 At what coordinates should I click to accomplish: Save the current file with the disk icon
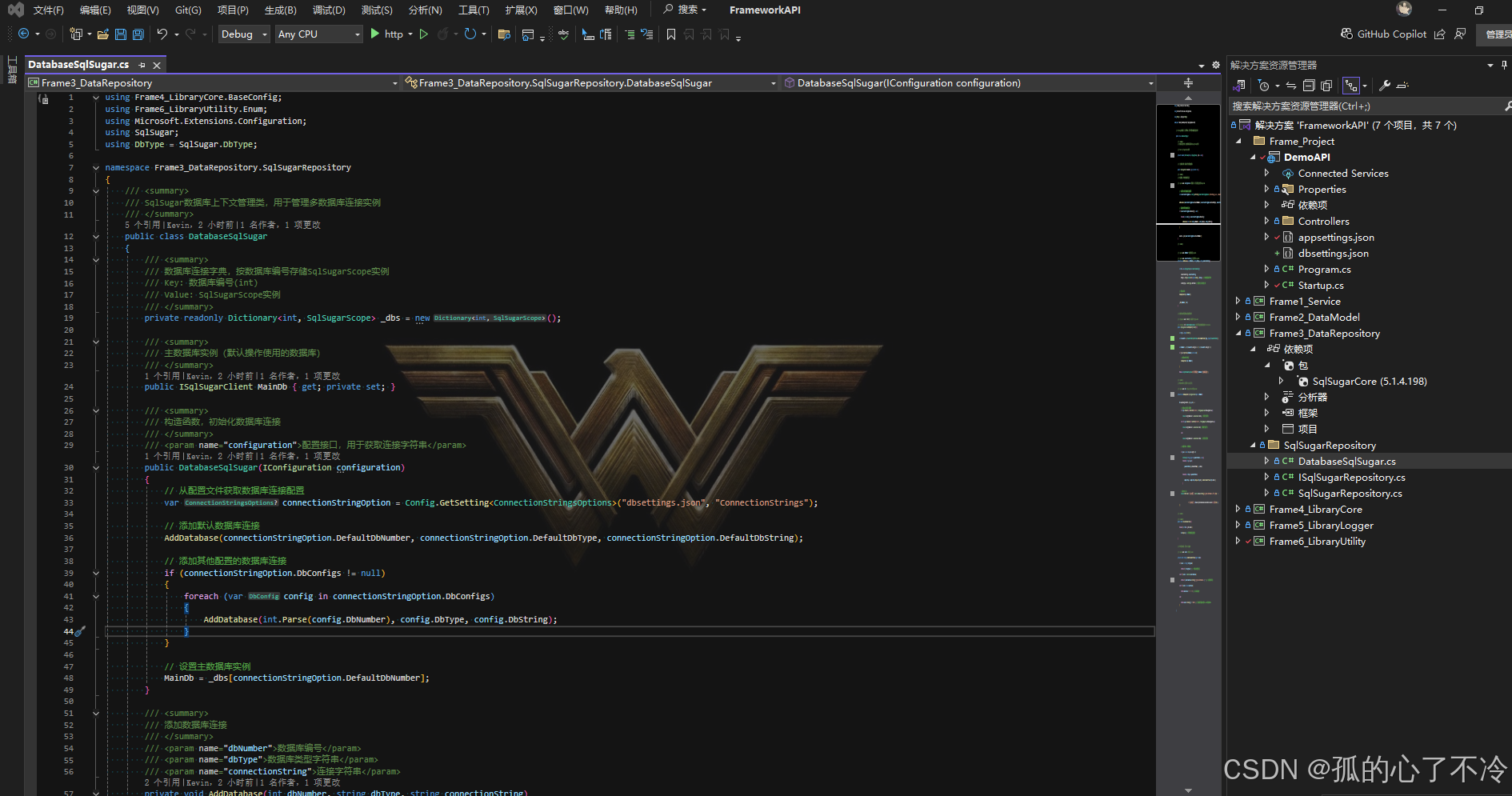[121, 34]
